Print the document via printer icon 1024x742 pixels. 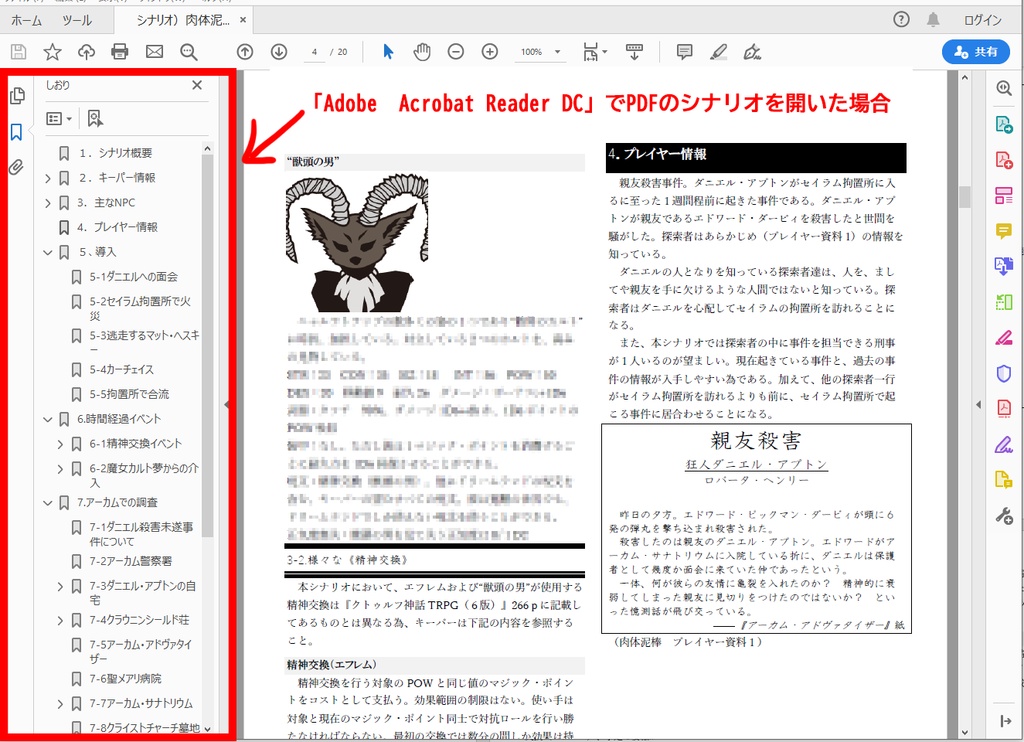point(120,52)
